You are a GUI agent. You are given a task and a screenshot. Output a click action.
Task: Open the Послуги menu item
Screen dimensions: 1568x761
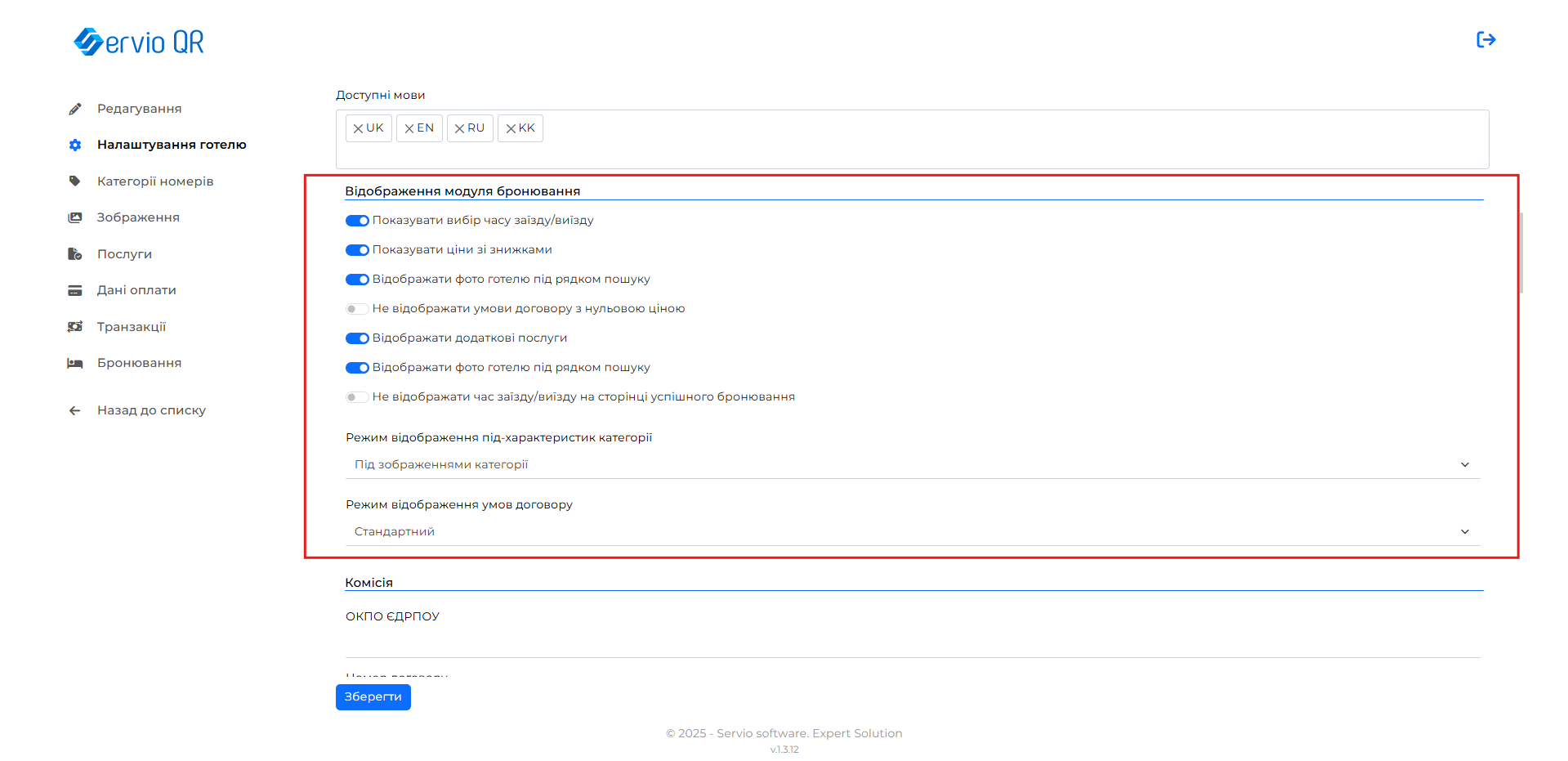tap(124, 254)
